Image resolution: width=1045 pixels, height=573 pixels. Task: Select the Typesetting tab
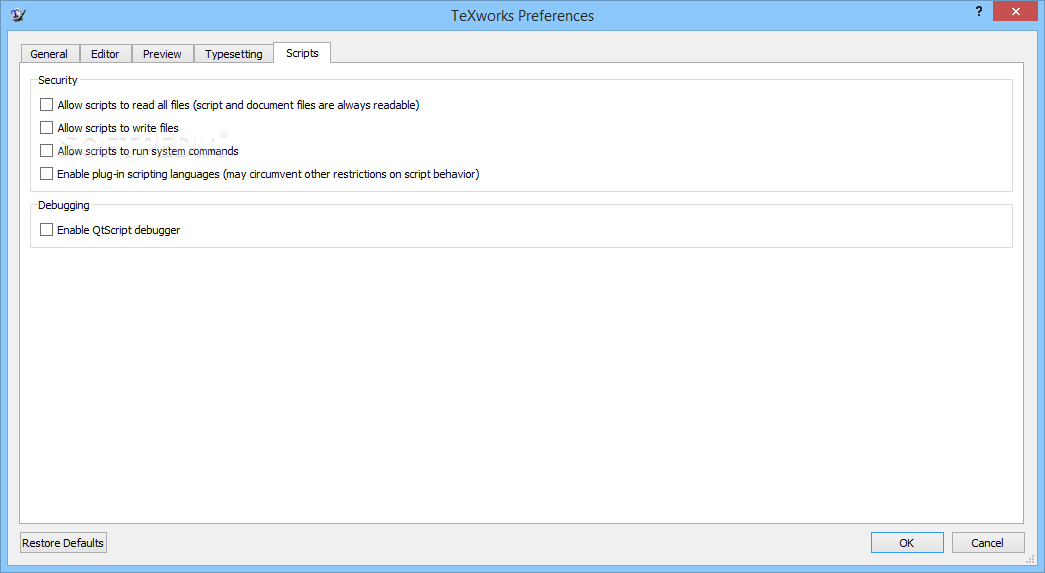click(234, 54)
